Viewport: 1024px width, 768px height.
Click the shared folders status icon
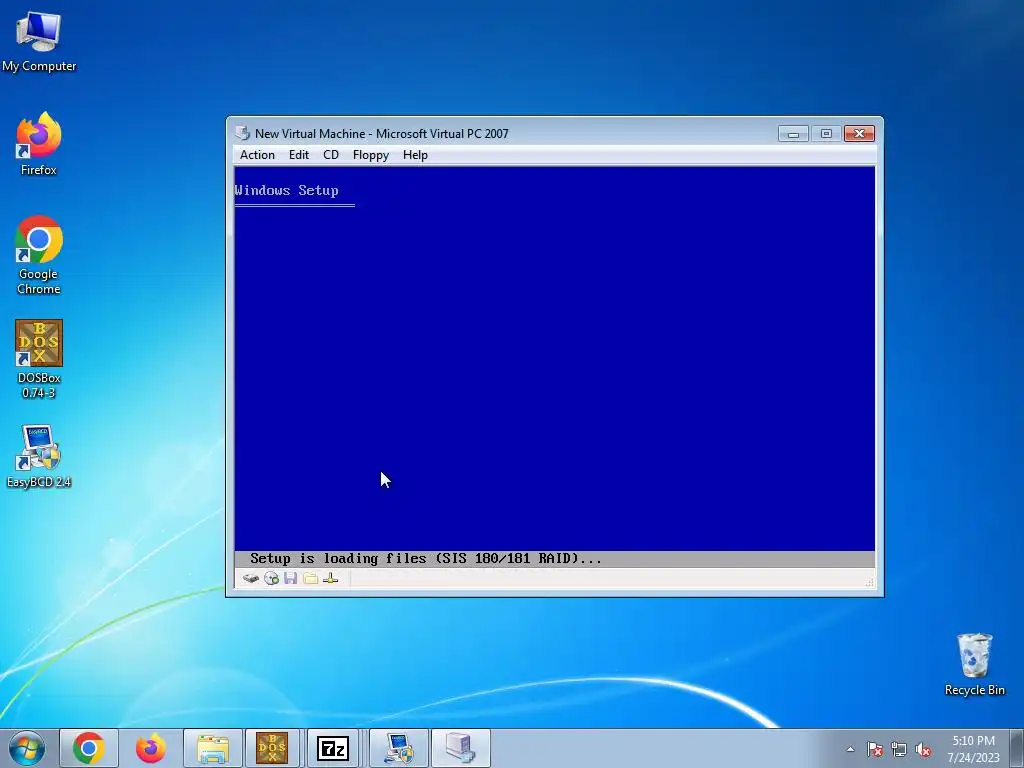pos(310,579)
